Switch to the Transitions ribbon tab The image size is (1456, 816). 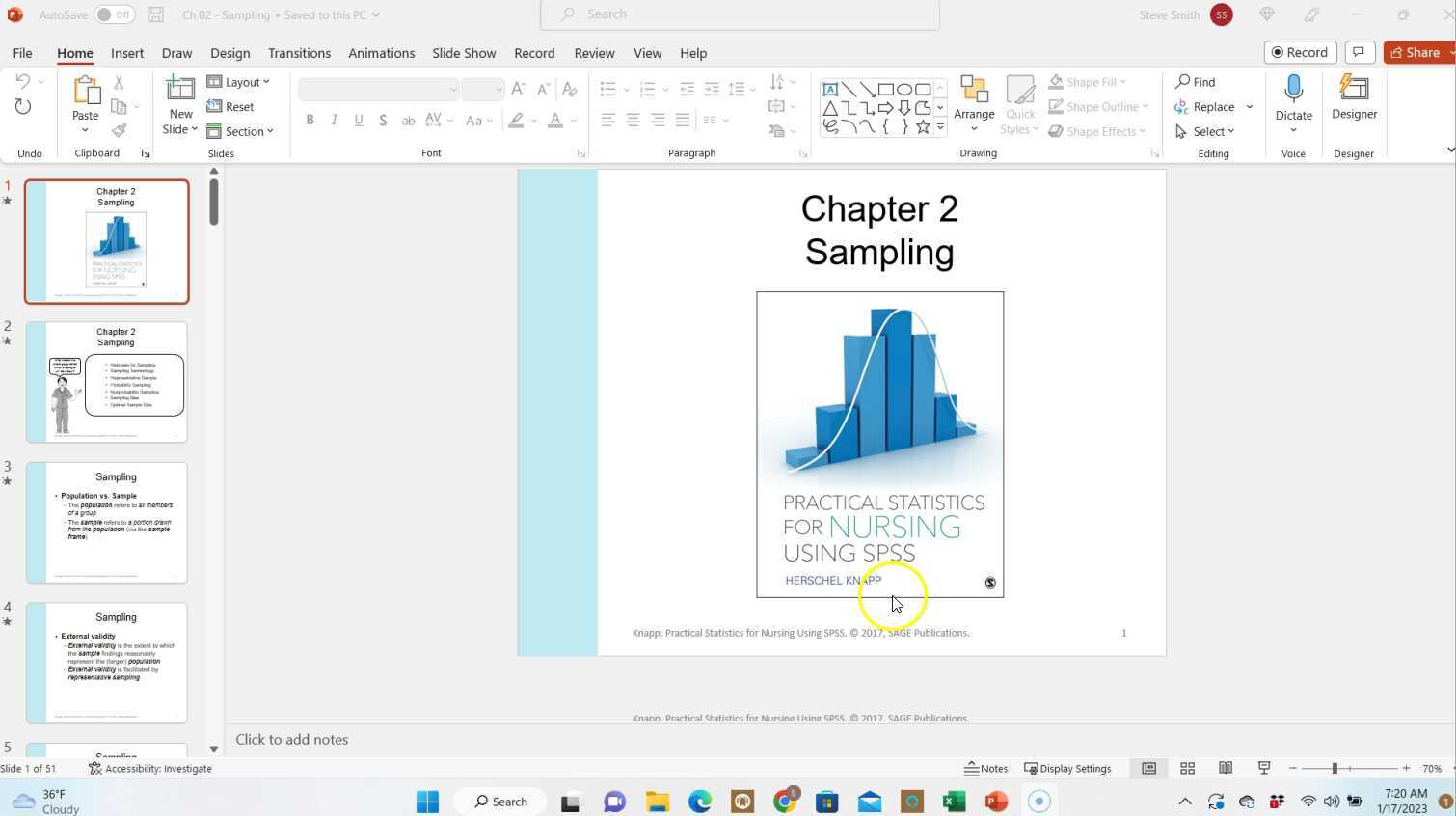(x=299, y=53)
